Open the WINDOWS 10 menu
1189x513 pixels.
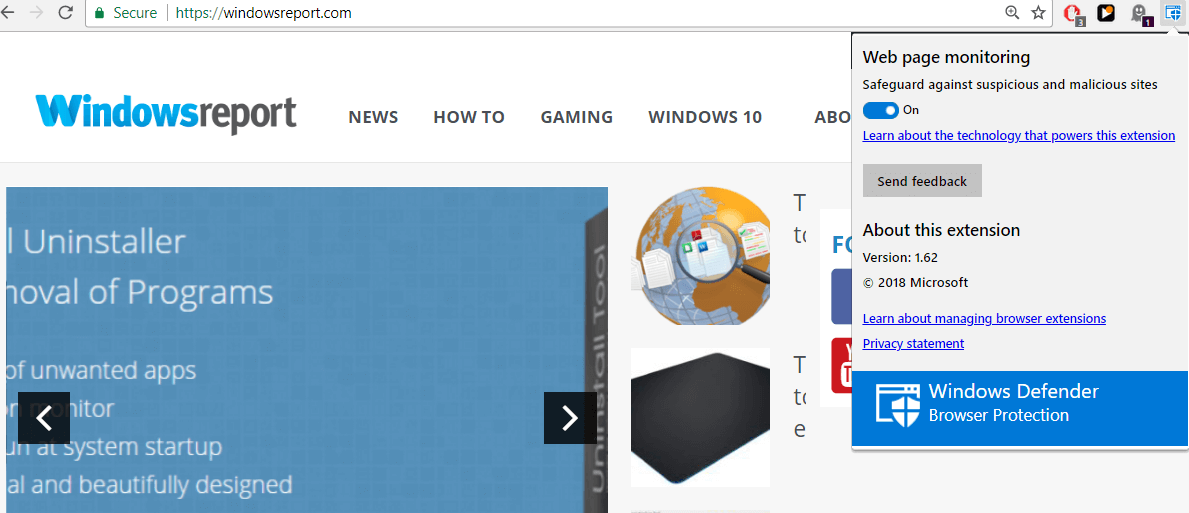coord(705,117)
